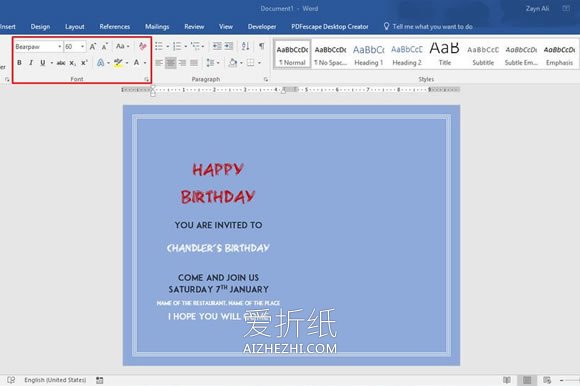This screenshot has height=386, width=580.
Task: Apply Text Effects and Typography
Action: (101, 63)
